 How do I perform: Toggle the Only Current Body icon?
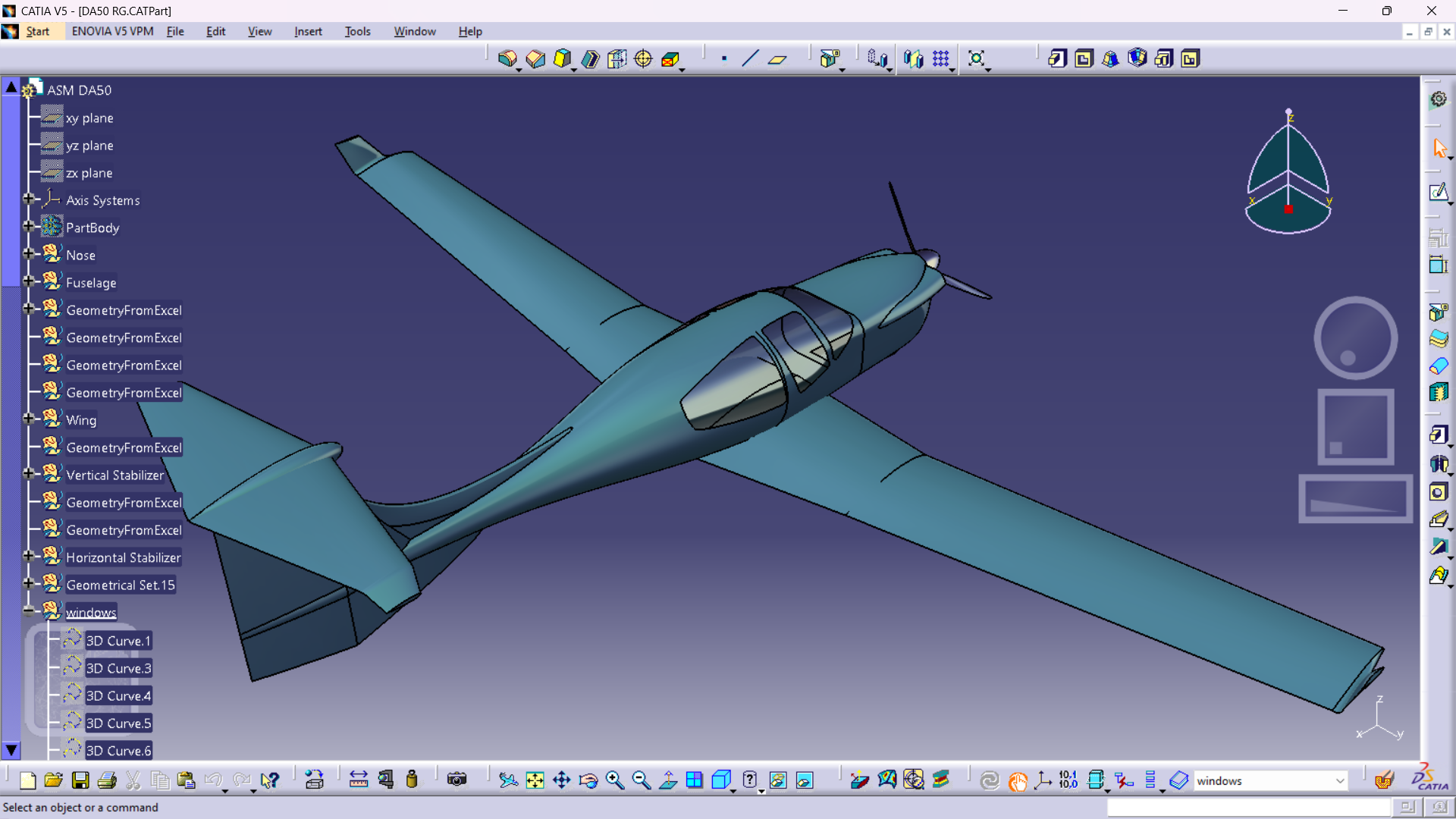[1097, 780]
